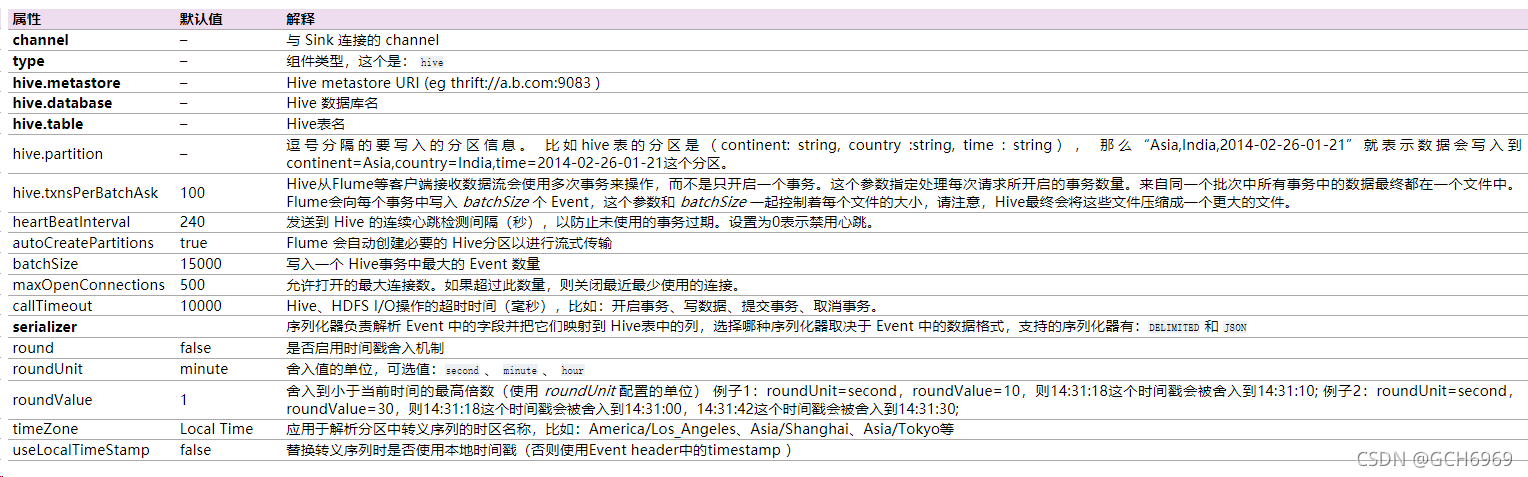Click the serializer description mentioning DELIMITED and JSON
Screen dimensions: 1528x477
click(x=766, y=327)
